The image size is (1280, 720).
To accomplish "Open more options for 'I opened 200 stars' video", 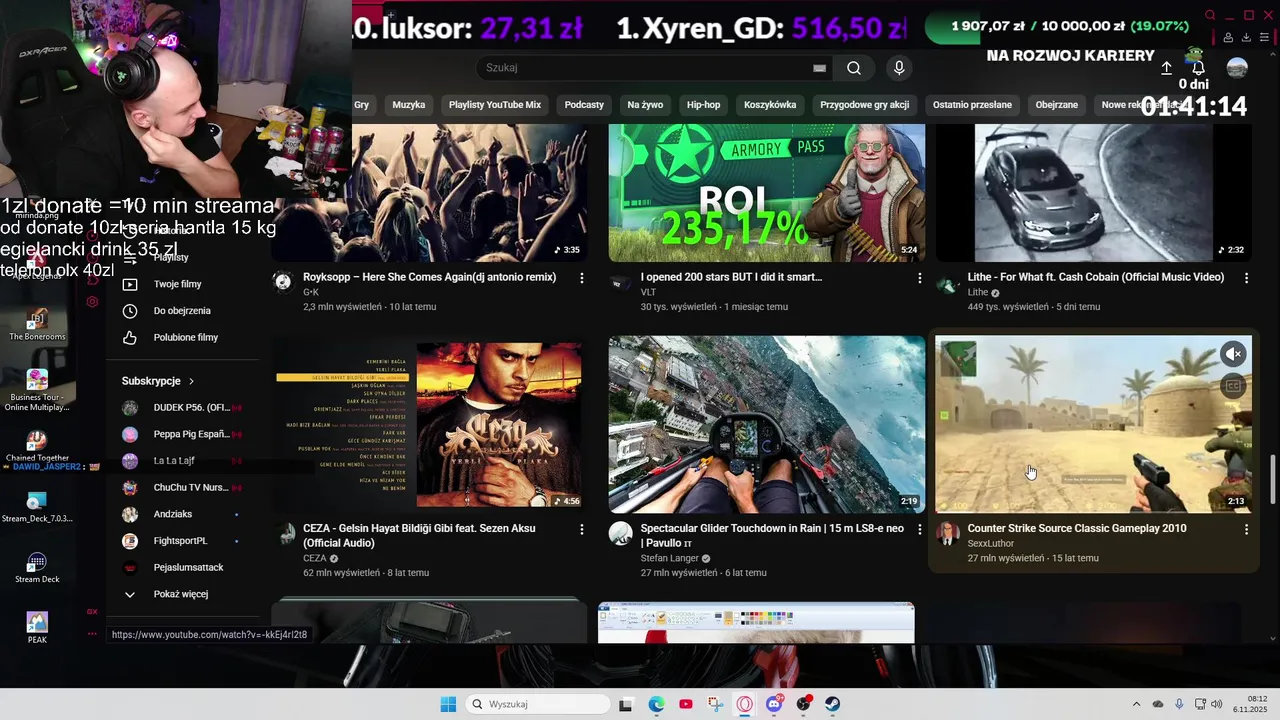I will pyautogui.click(x=919, y=278).
